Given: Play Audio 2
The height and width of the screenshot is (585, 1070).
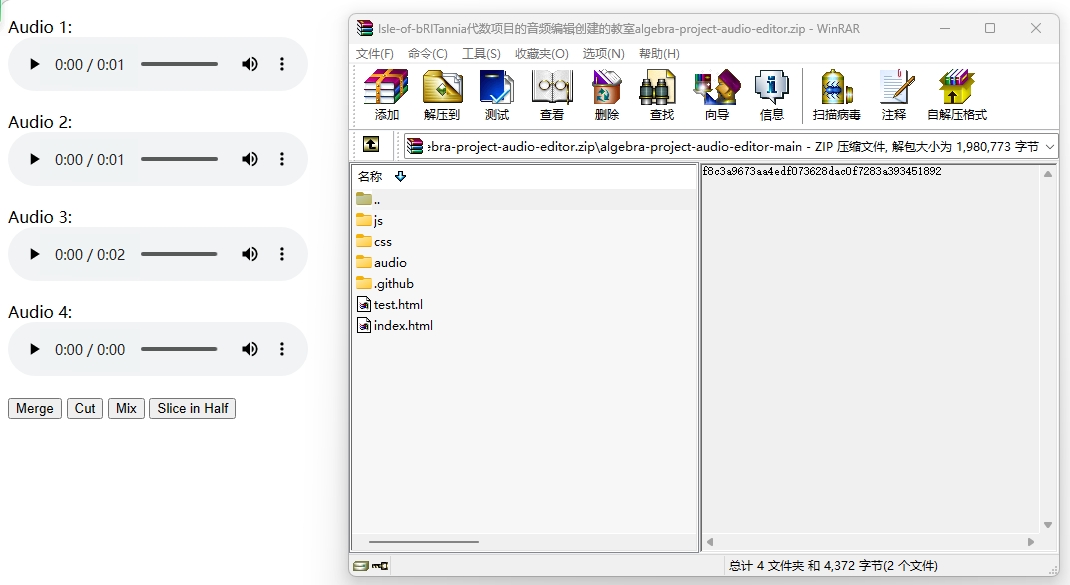Looking at the screenshot, I should tap(34, 159).
